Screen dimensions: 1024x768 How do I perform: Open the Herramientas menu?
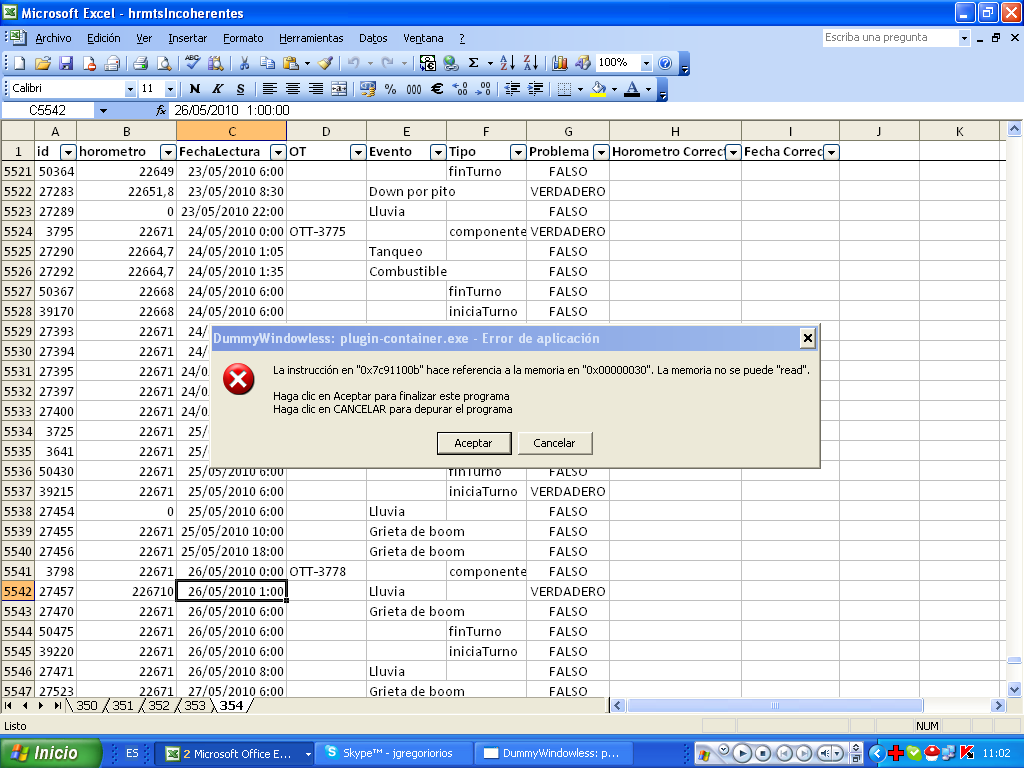pyautogui.click(x=311, y=39)
